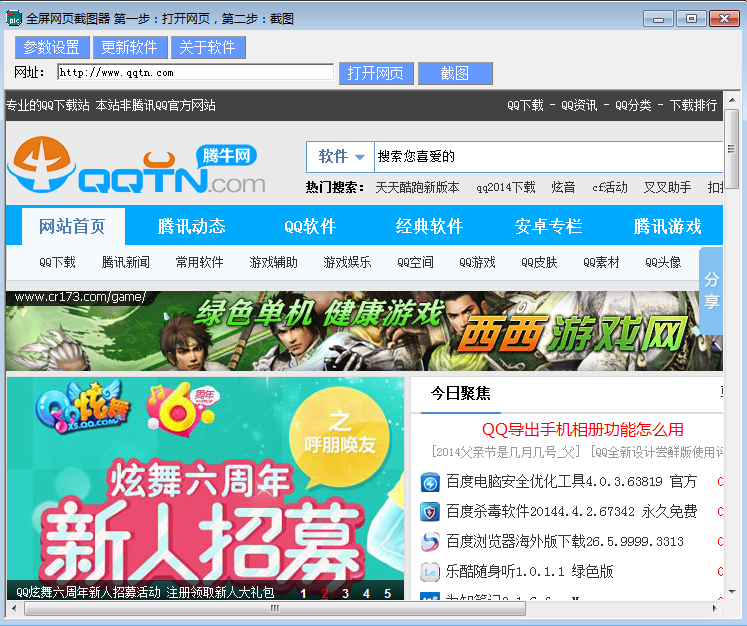
Task: Open the 关于软件 about button
Action: 208,47
